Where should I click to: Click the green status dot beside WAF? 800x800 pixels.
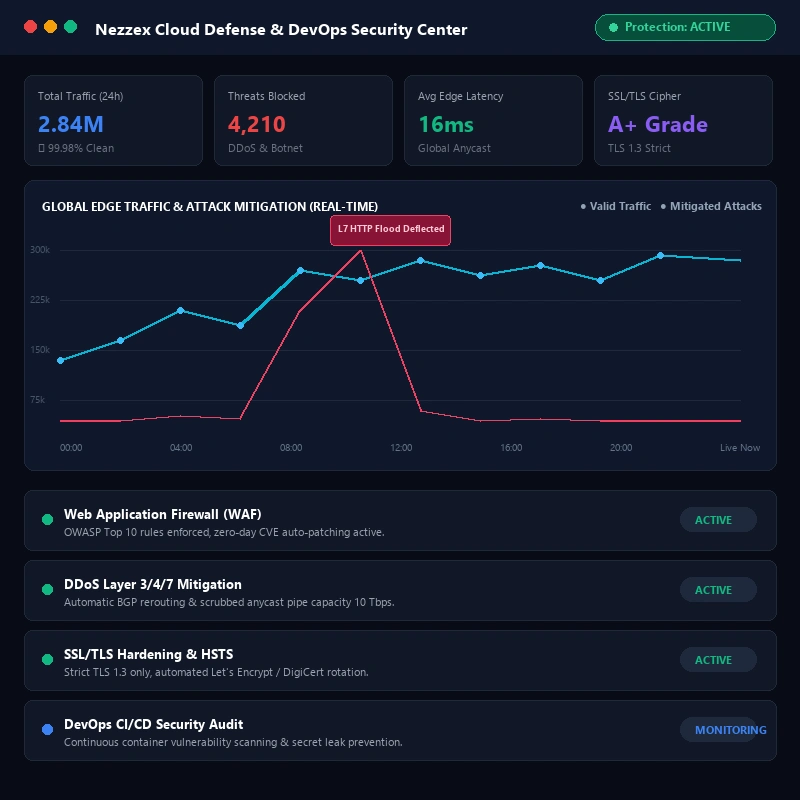[47, 519]
